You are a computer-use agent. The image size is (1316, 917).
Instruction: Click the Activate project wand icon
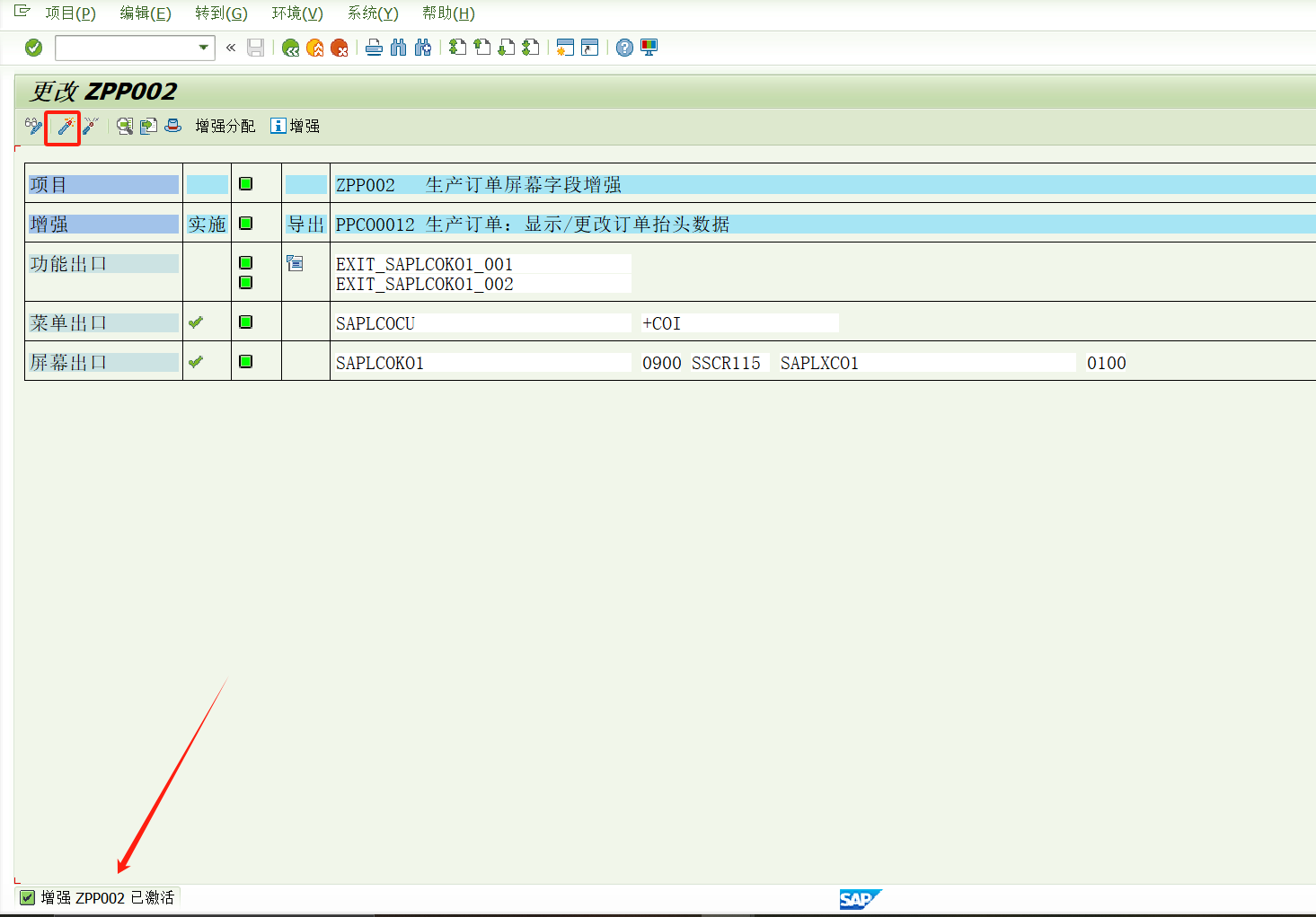click(x=64, y=127)
